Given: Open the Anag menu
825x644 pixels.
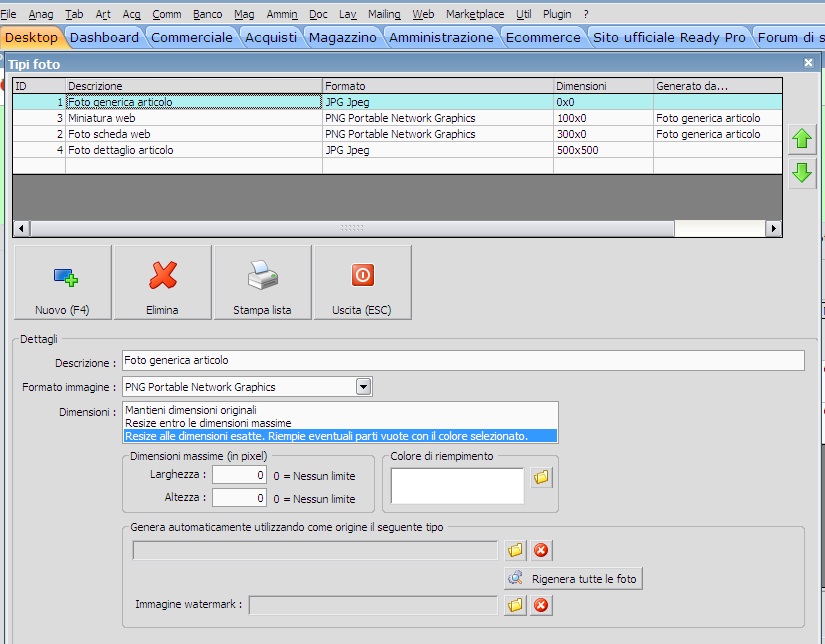Looking at the screenshot, I should click(x=41, y=14).
